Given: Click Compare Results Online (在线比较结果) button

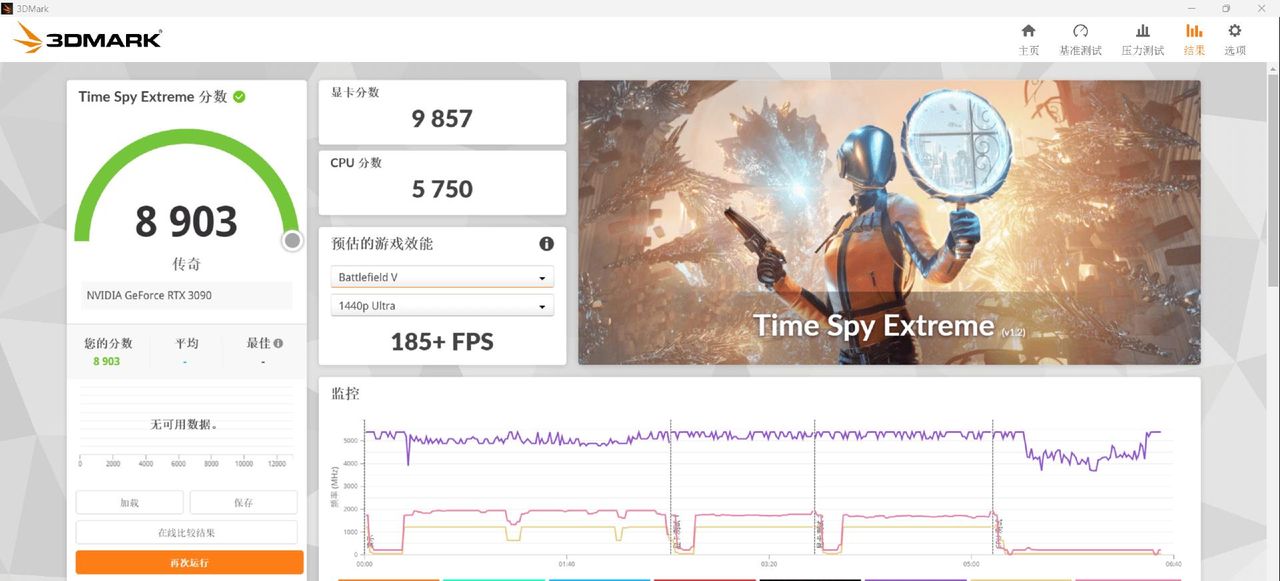Looking at the screenshot, I should click(186, 533).
